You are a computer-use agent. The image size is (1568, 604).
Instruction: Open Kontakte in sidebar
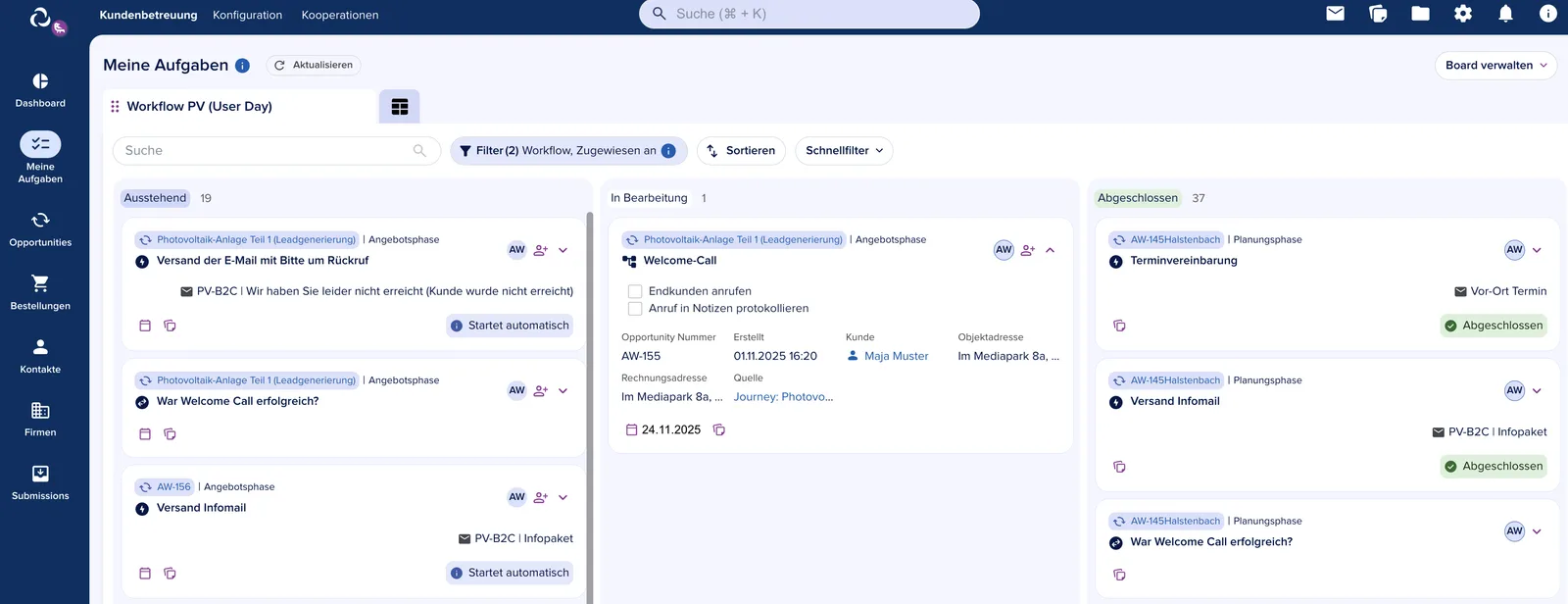40,355
